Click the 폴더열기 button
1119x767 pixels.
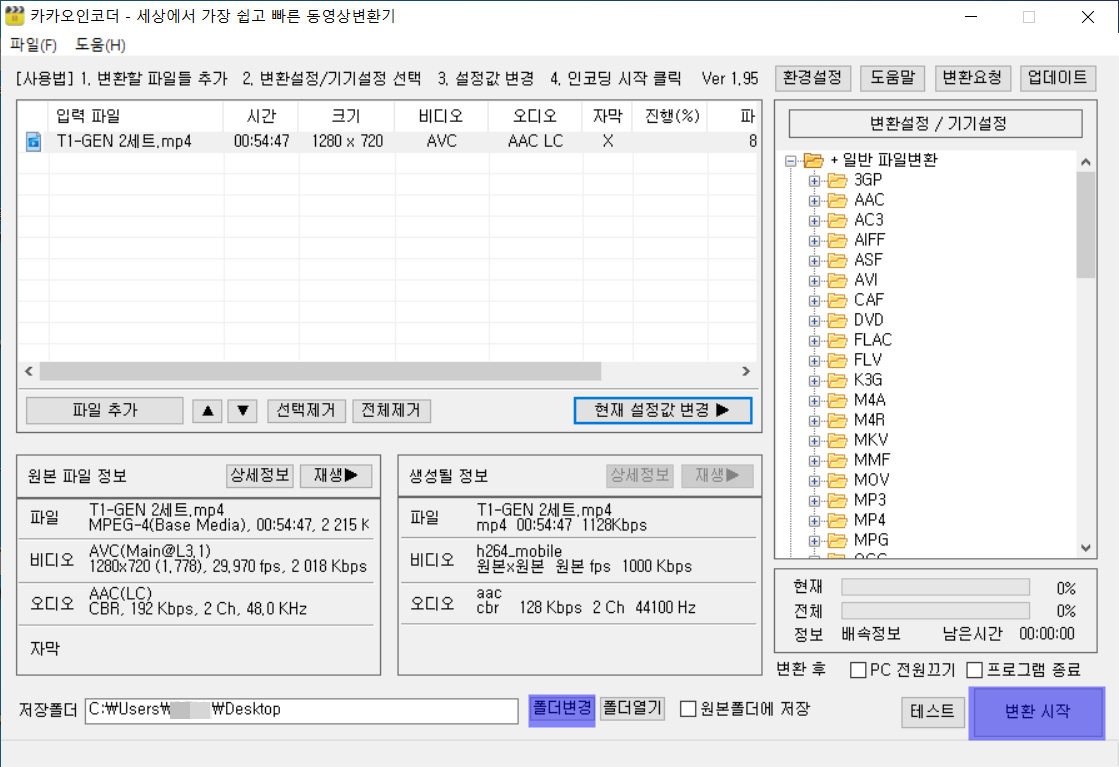[x=632, y=708]
